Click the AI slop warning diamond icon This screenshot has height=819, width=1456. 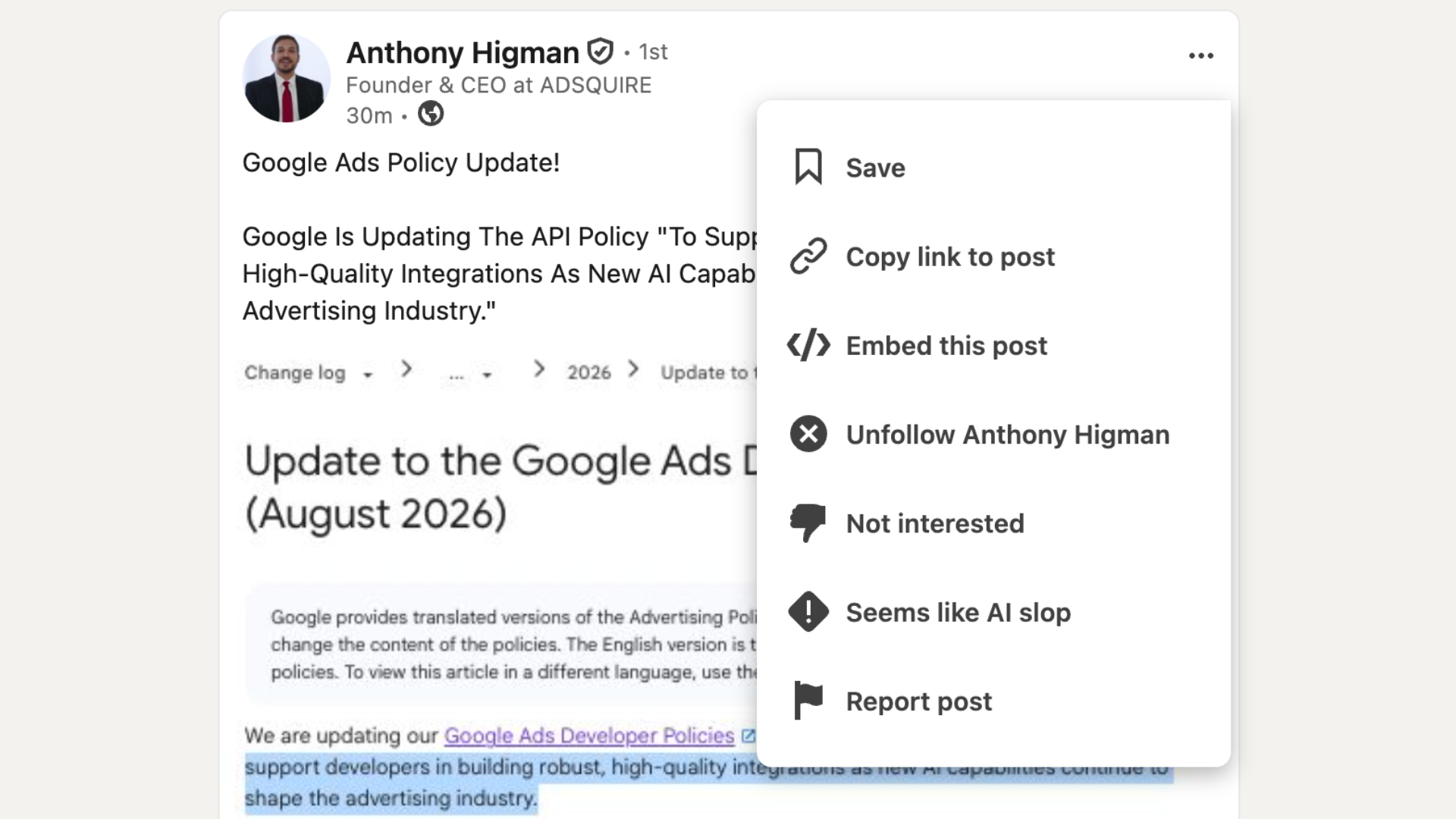(808, 612)
